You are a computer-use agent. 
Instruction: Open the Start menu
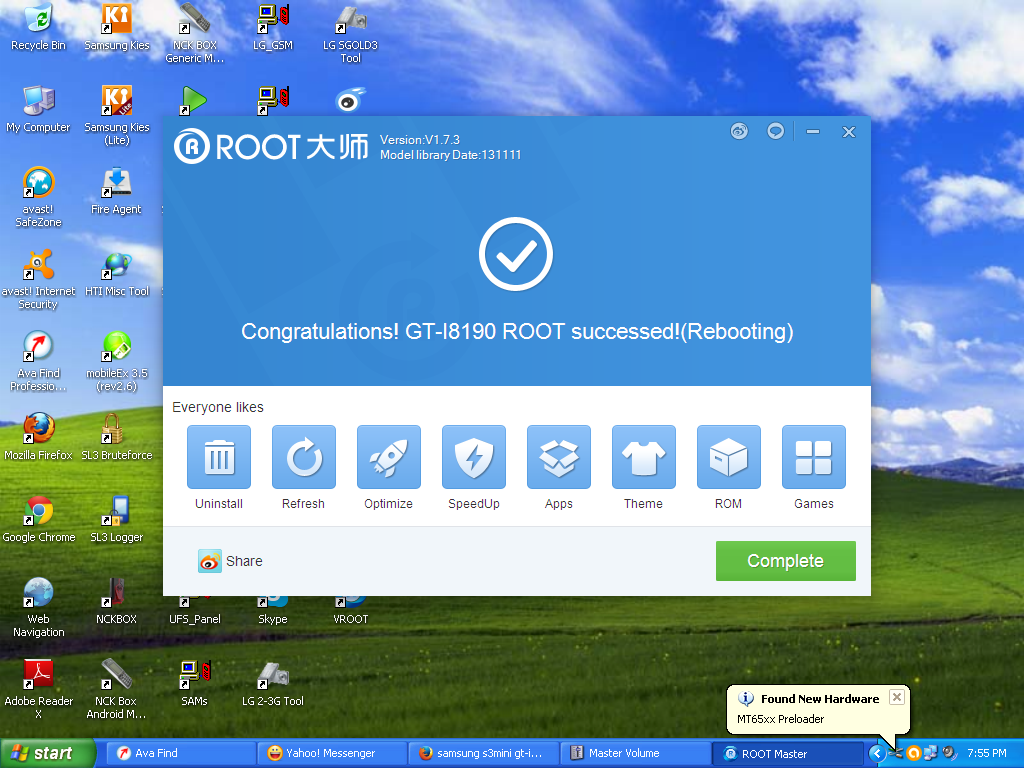[48, 753]
